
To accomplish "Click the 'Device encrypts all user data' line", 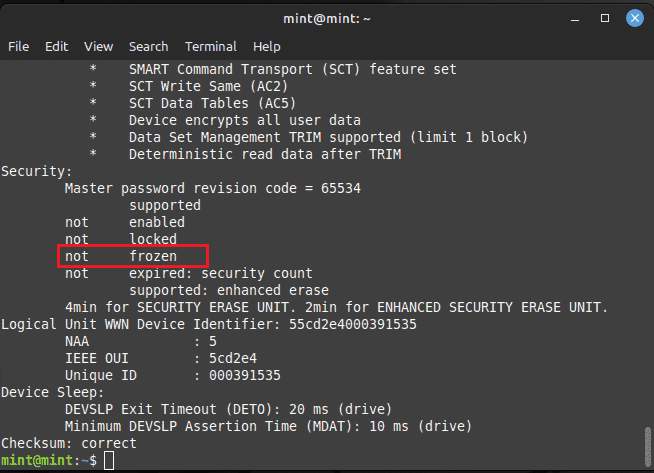I will point(245,121).
